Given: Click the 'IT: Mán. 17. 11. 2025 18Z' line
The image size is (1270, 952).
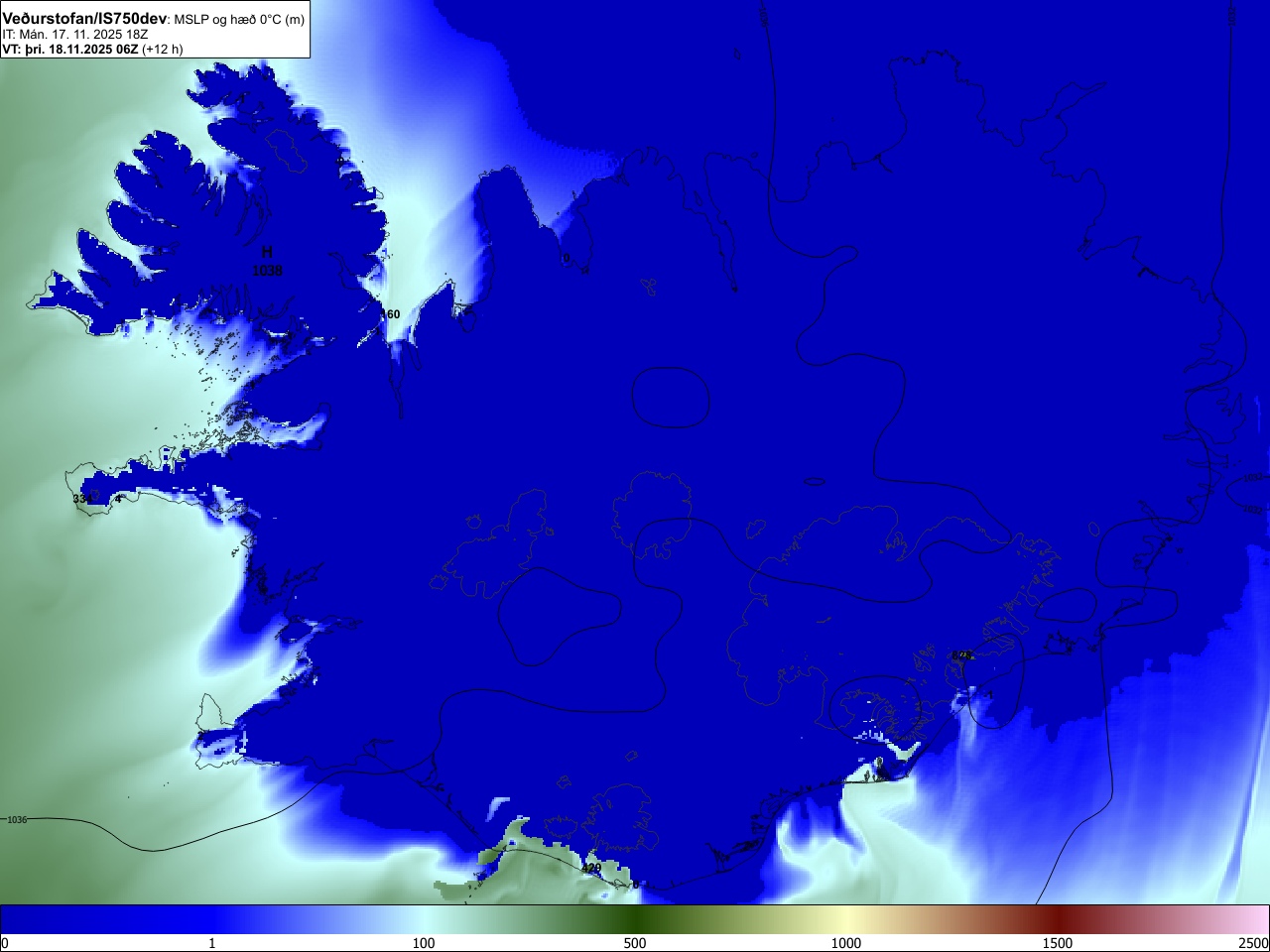Looking at the screenshot, I should (x=75, y=35).
